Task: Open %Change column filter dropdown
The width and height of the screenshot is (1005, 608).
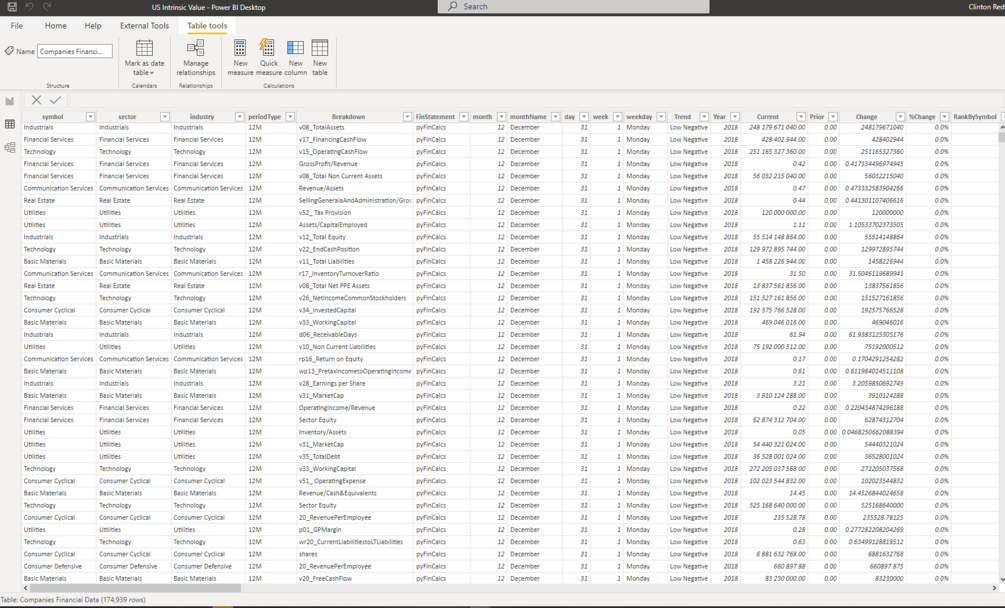Action: point(944,117)
